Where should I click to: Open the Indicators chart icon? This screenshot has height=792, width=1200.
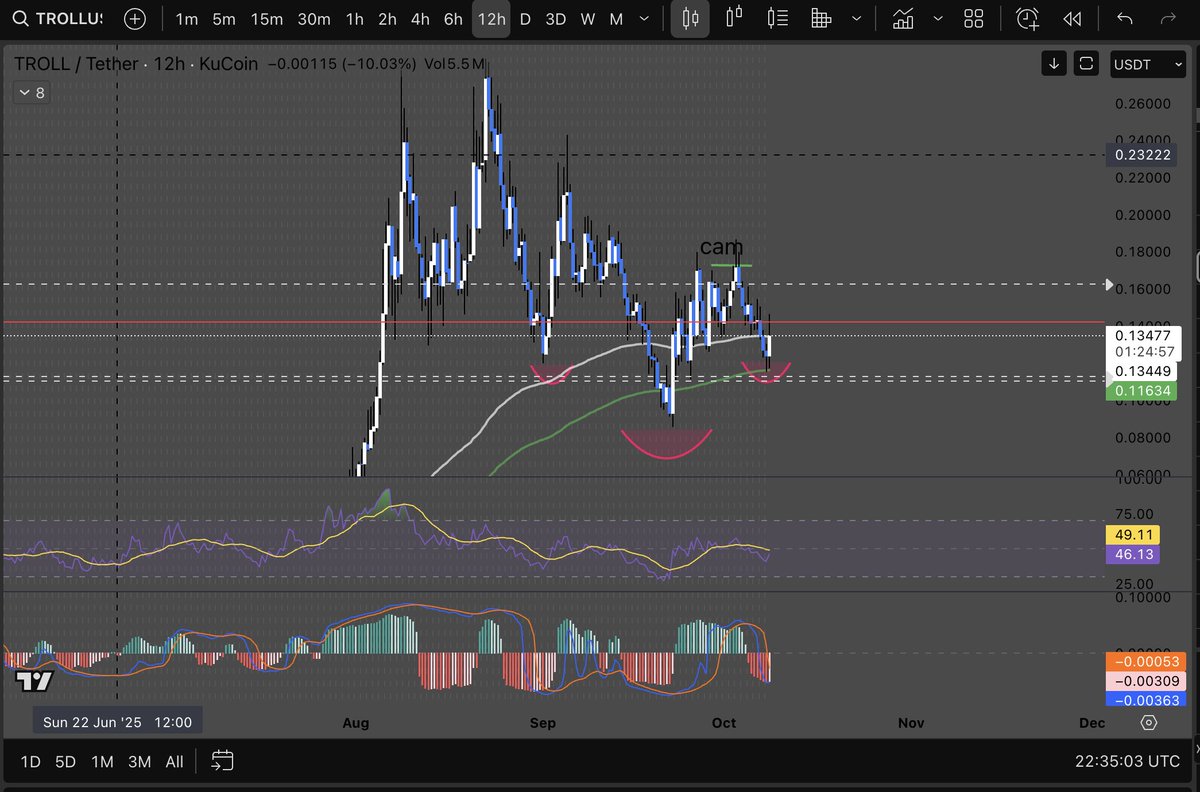[903, 19]
